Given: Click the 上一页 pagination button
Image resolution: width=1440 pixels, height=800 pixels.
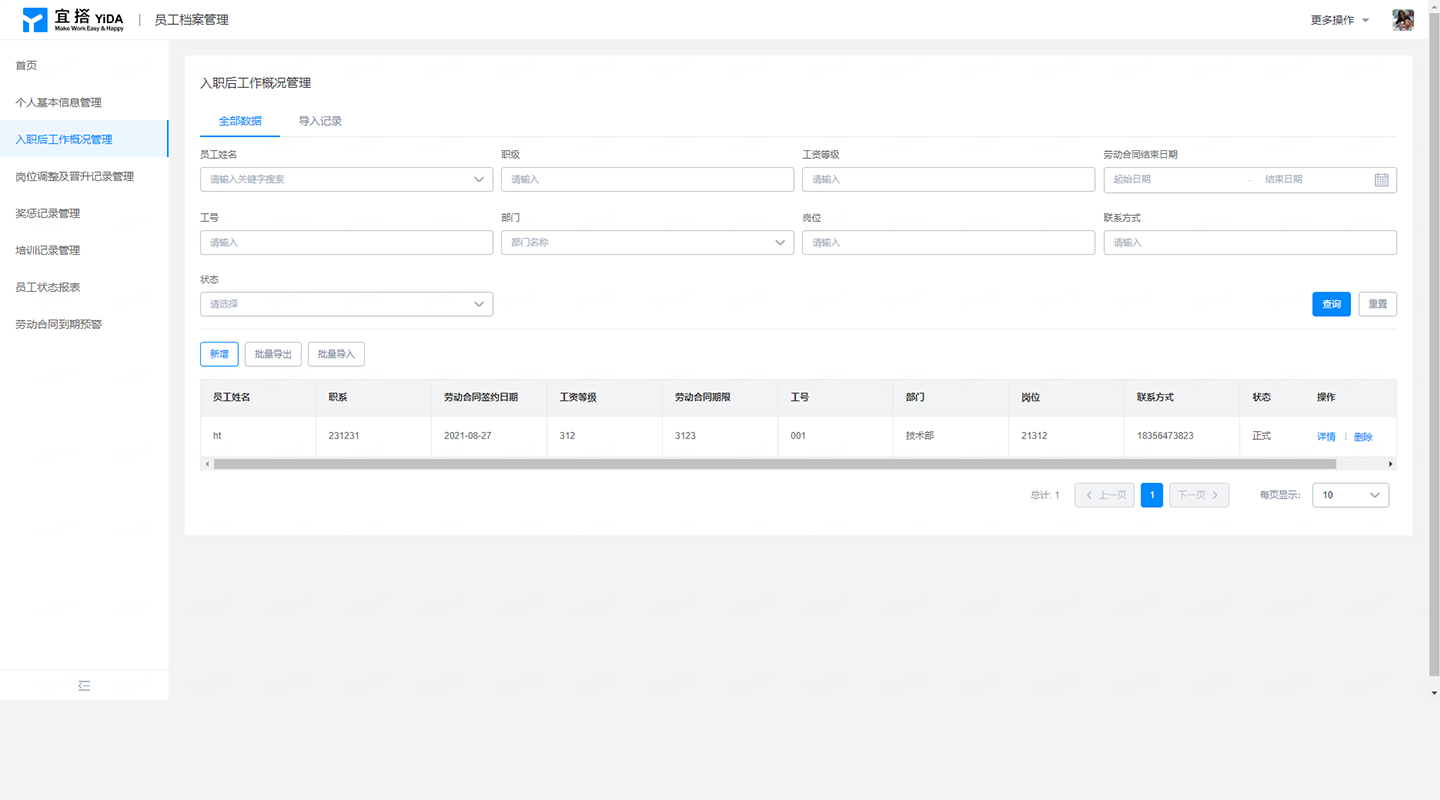Looking at the screenshot, I should (1104, 495).
